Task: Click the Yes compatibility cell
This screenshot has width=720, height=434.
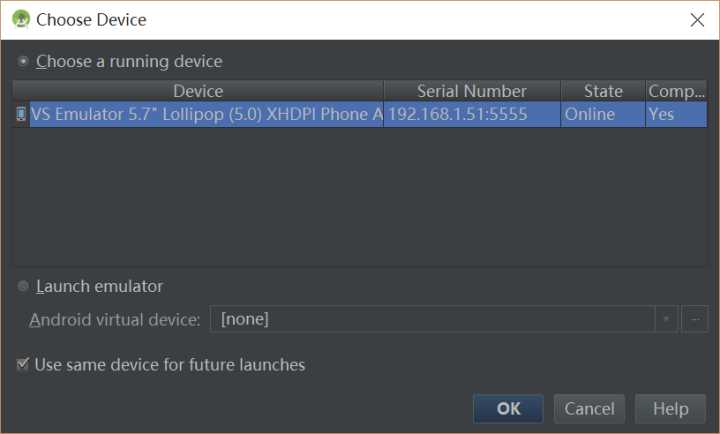Action: (661, 114)
